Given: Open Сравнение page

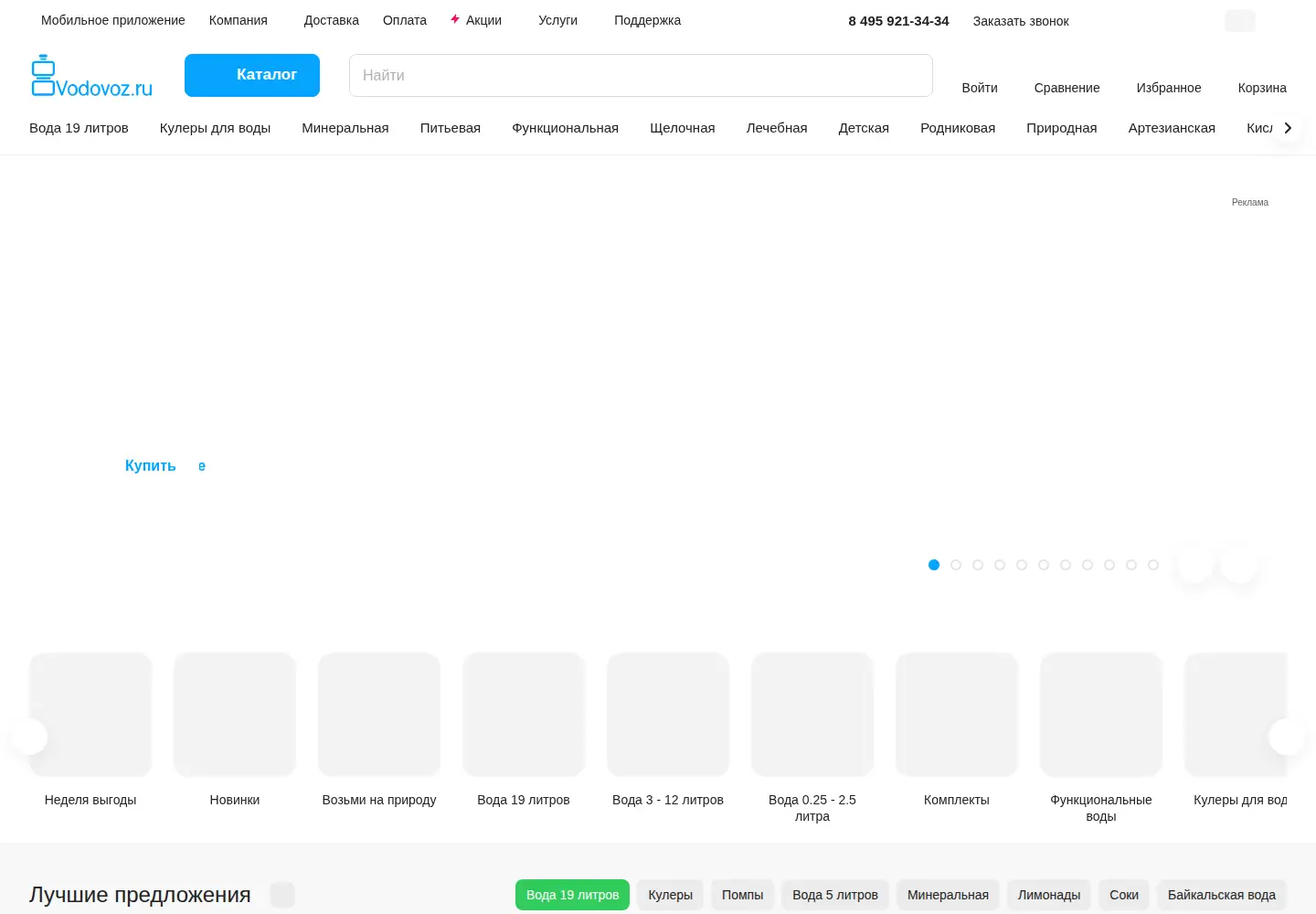Looking at the screenshot, I should [x=1067, y=88].
